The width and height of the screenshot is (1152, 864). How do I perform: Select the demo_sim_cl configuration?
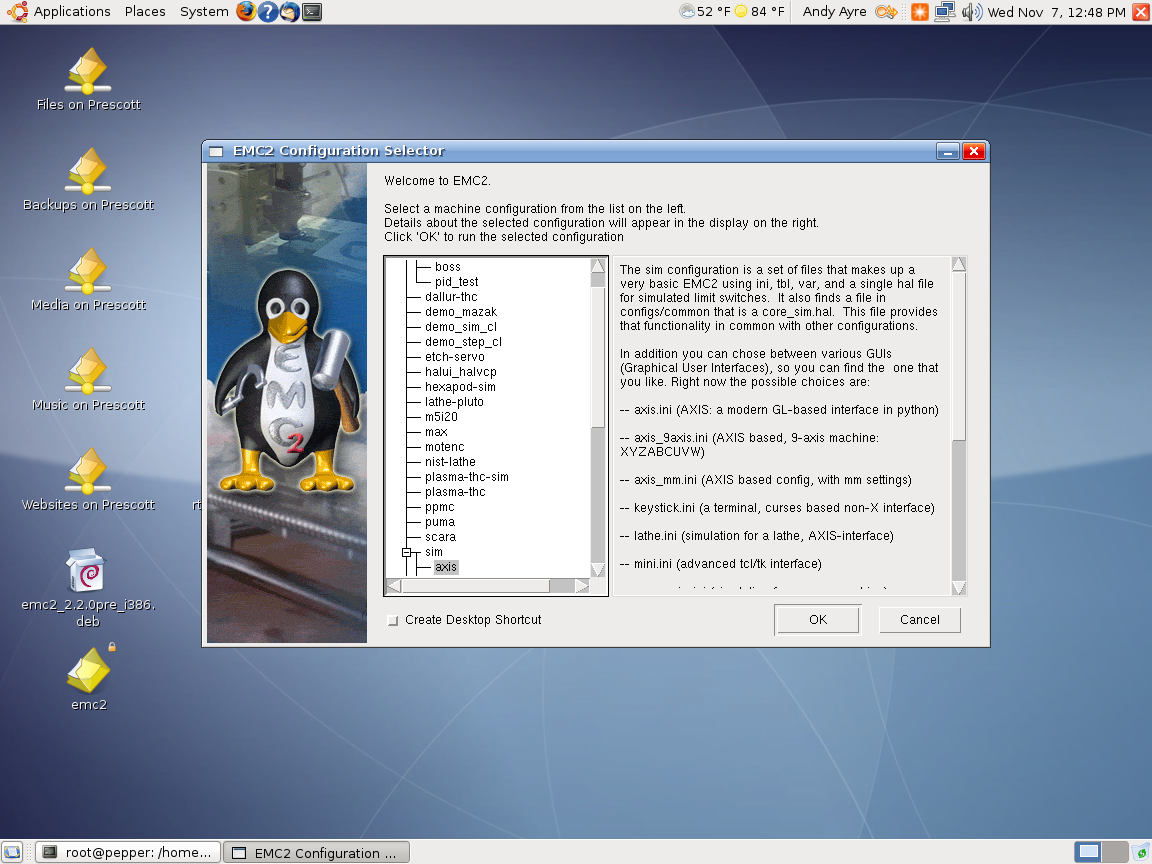pos(461,327)
